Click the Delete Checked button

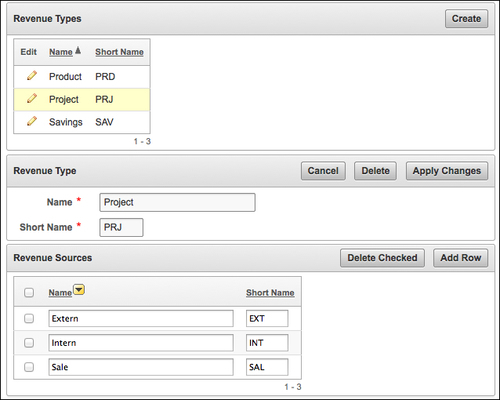pyautogui.click(x=382, y=258)
